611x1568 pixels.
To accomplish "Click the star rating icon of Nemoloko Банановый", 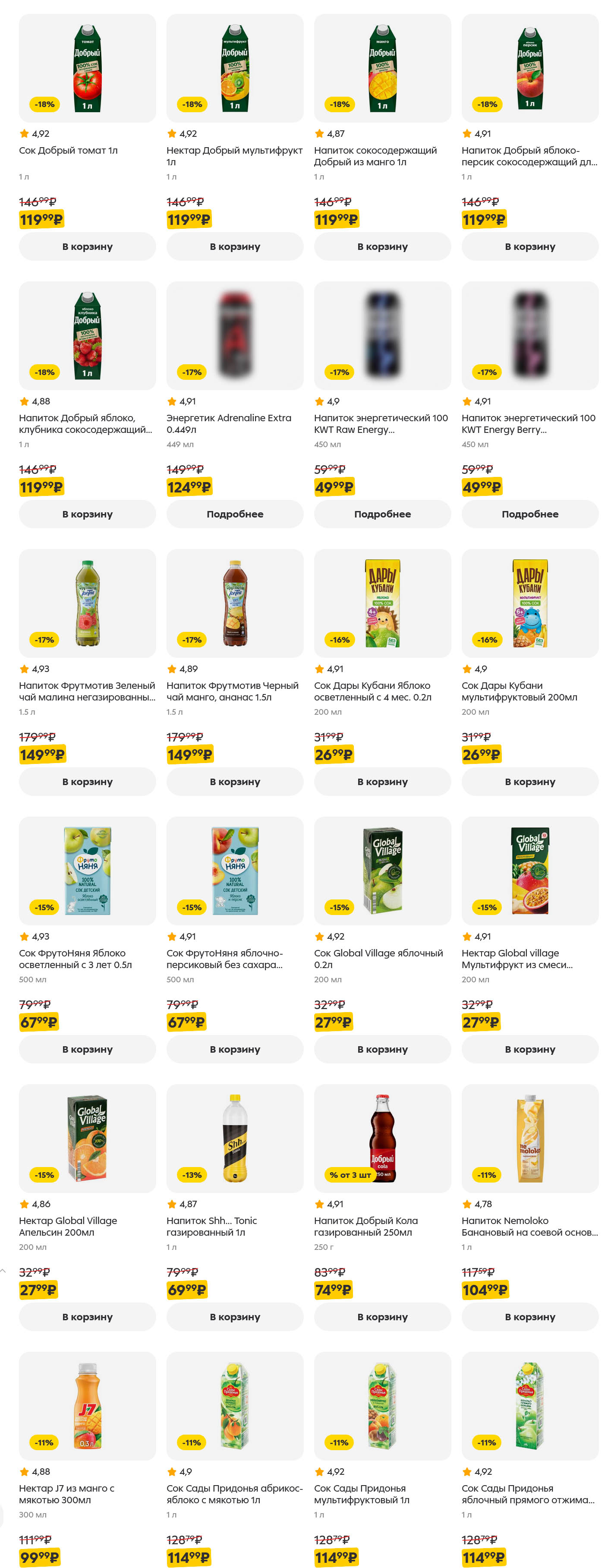I will pos(467,1204).
